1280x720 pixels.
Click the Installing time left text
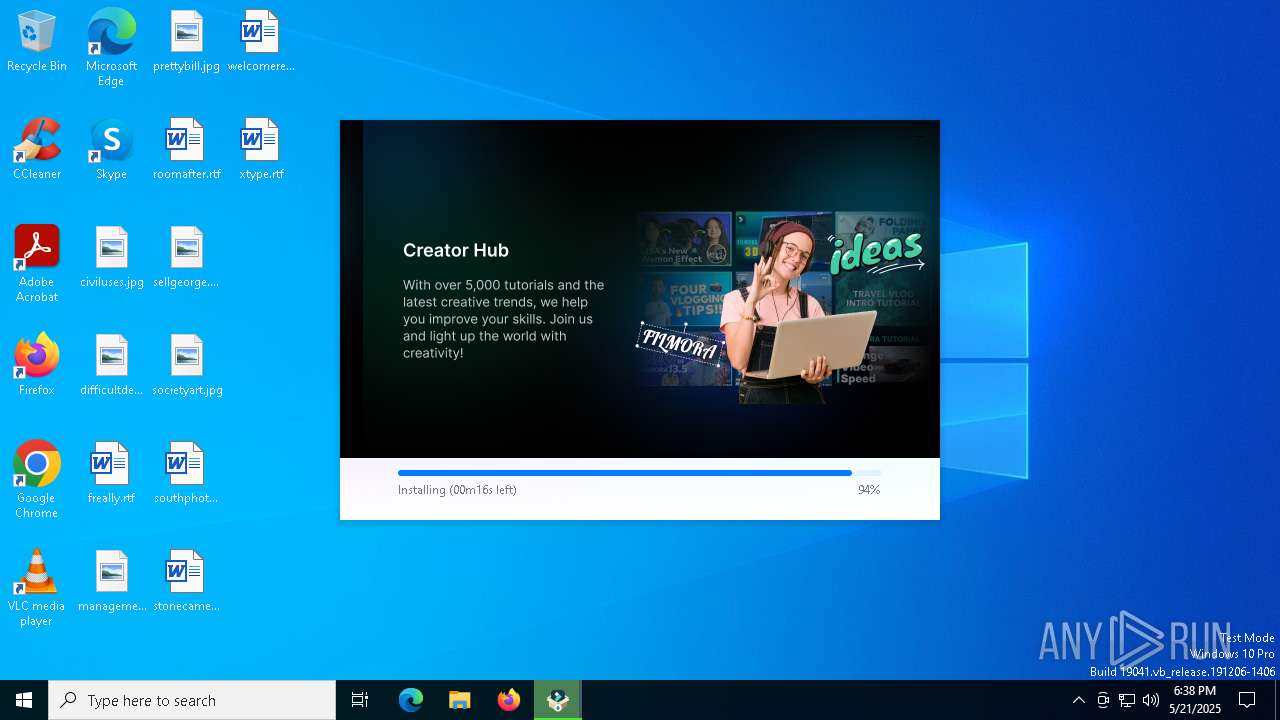pyautogui.click(x=457, y=490)
